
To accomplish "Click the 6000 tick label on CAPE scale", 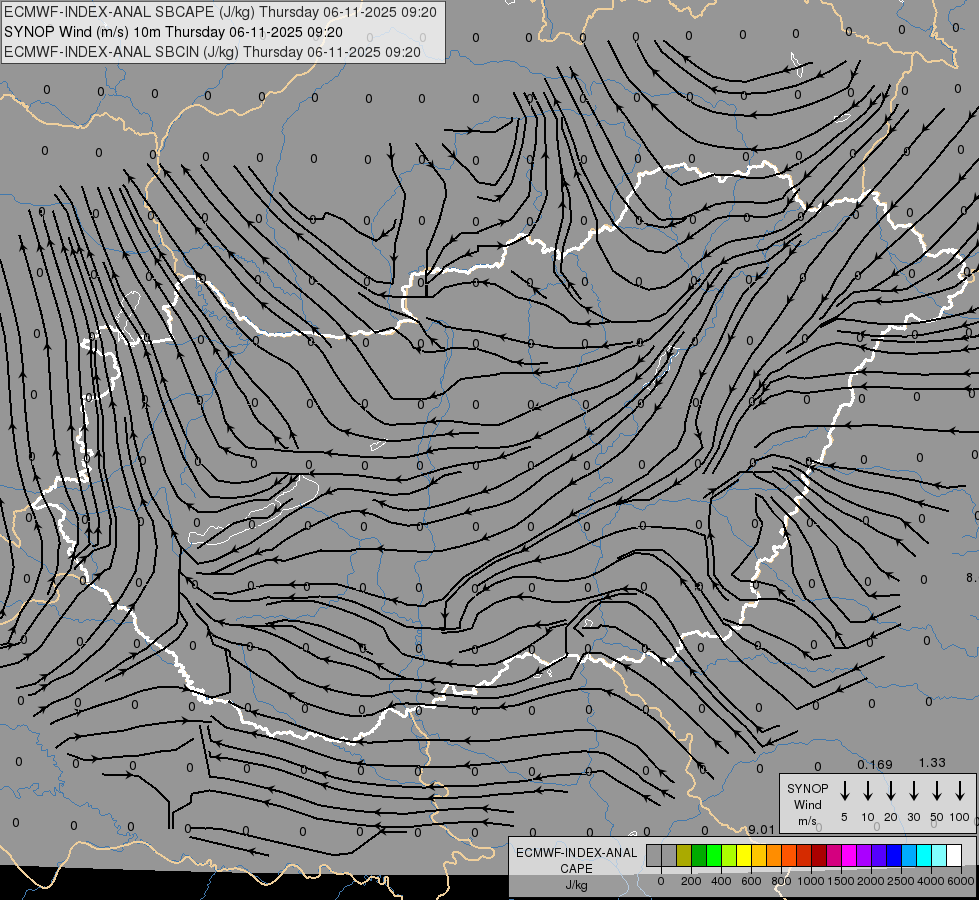I will 961,881.
